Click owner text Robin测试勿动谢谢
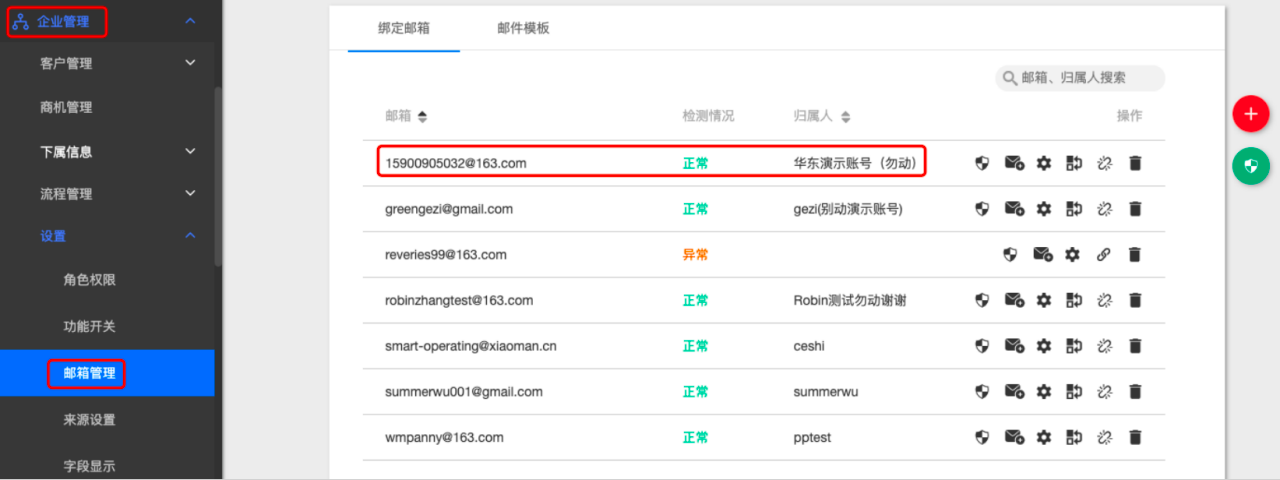Image resolution: width=1280 pixels, height=480 pixels. click(x=850, y=300)
